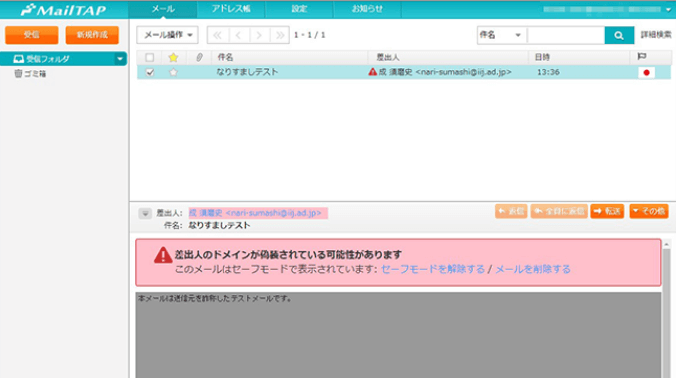This screenshot has height=378, width=676.
Task: Open the お知らせ tab
Action: (x=367, y=9)
